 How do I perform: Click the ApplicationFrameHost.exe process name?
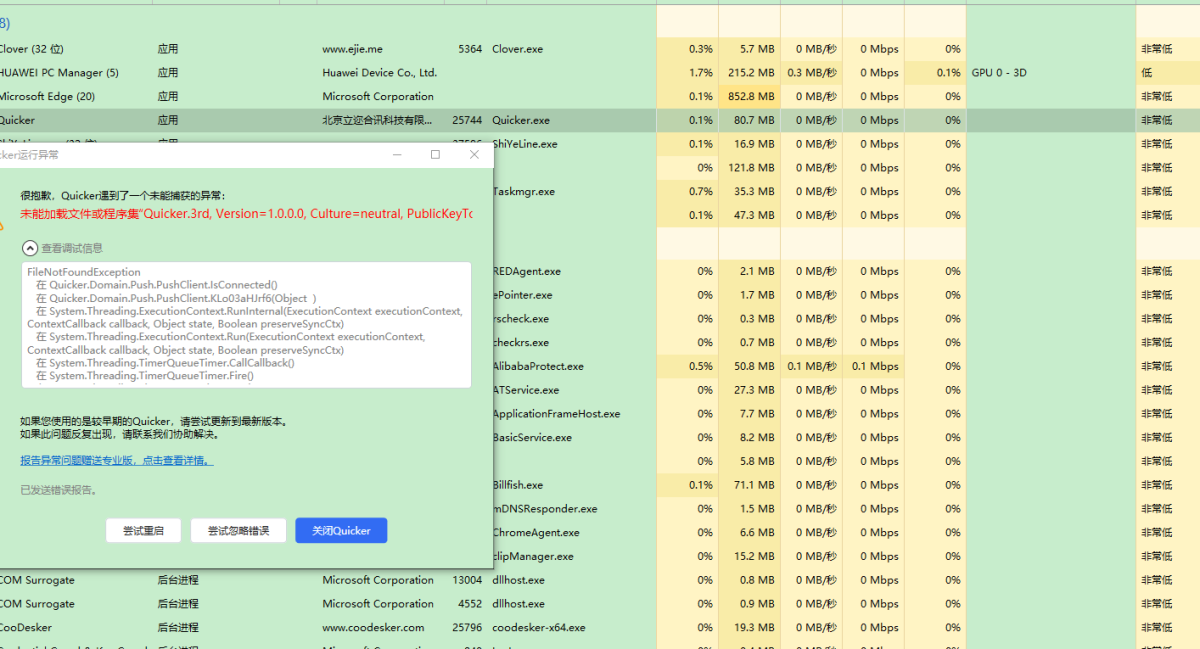click(x=556, y=414)
